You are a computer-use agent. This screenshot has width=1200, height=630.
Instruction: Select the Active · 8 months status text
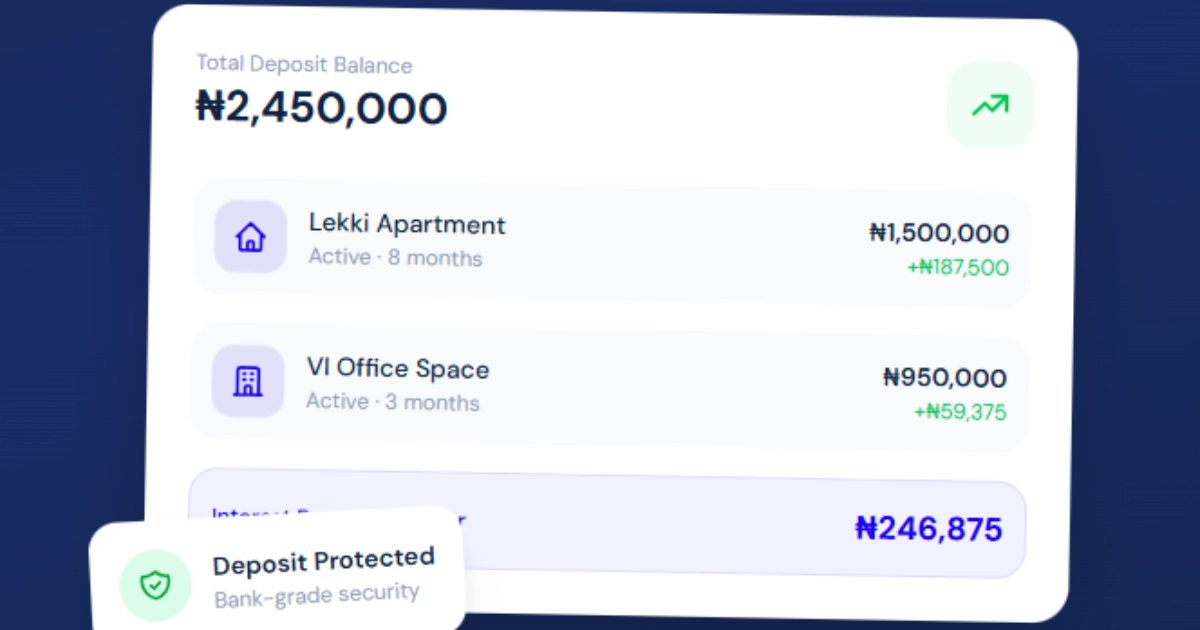click(x=393, y=258)
